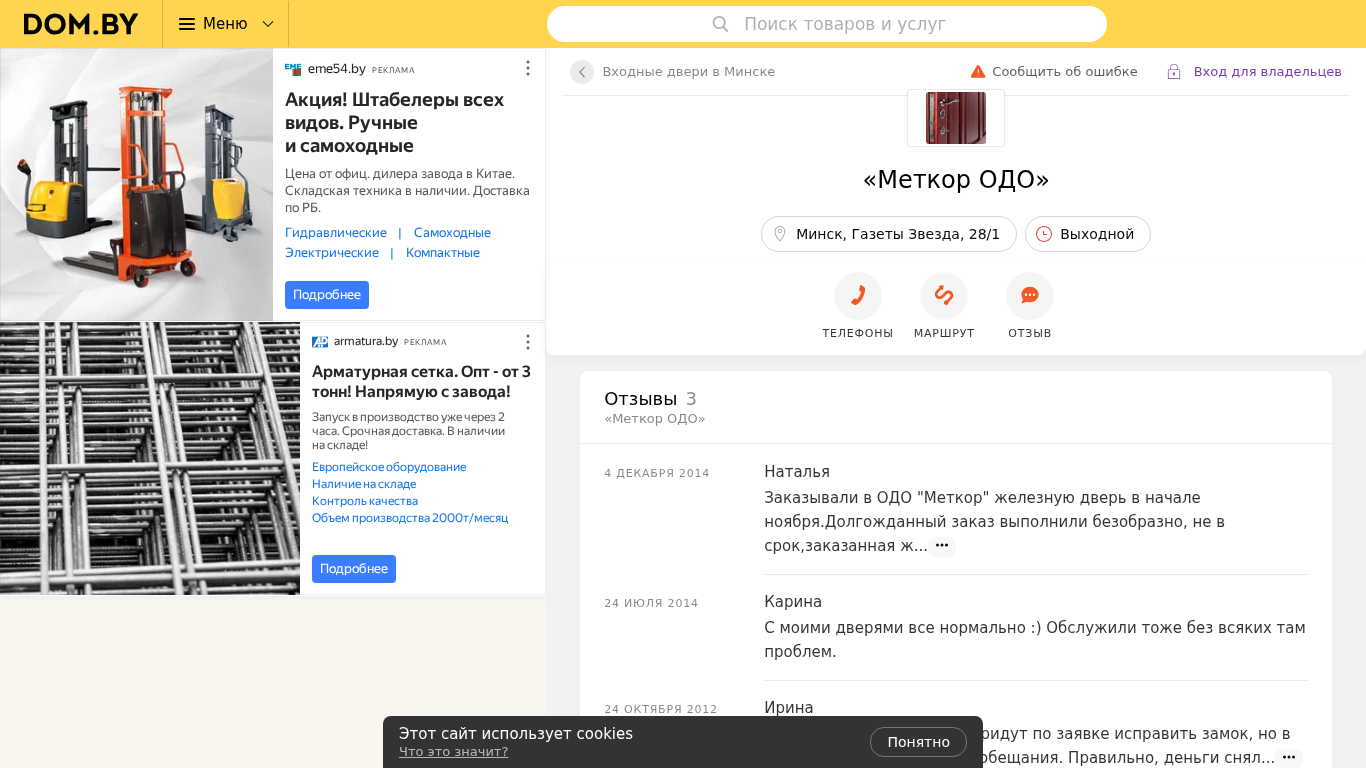
Task: Click the Маршрут route icon
Action: point(944,296)
